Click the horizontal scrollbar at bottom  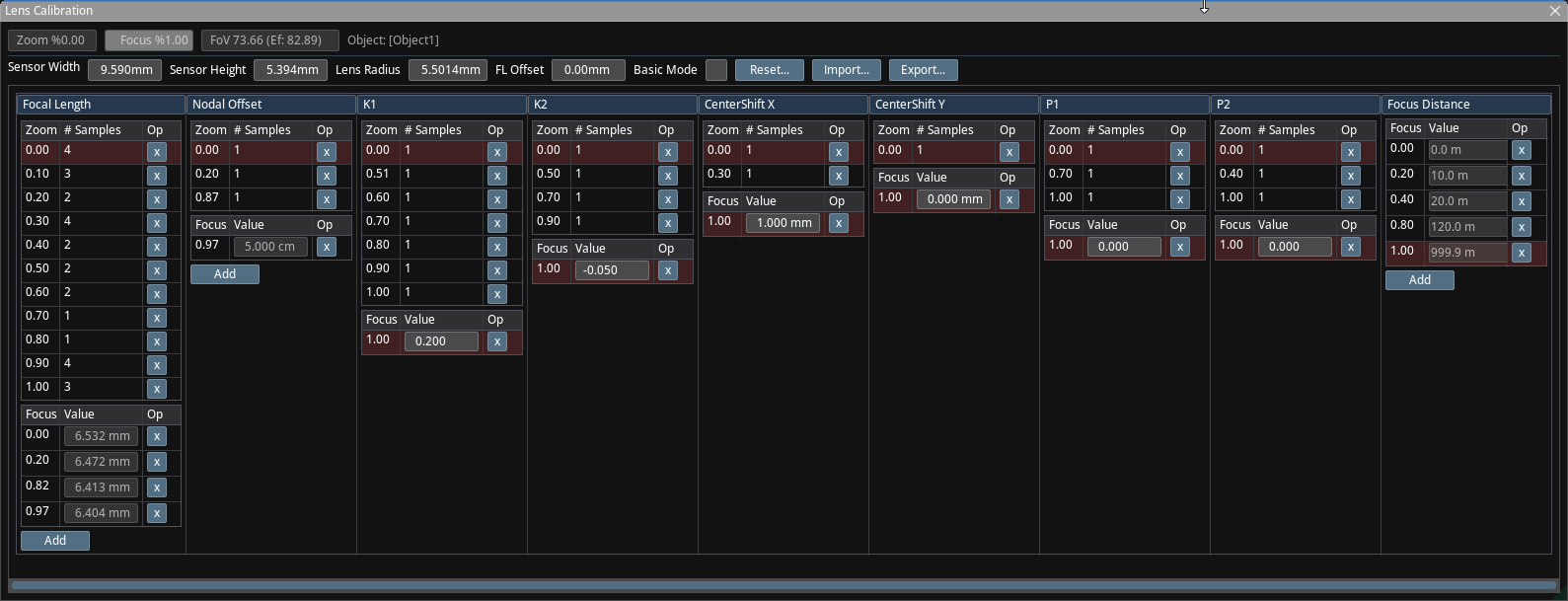point(784,586)
